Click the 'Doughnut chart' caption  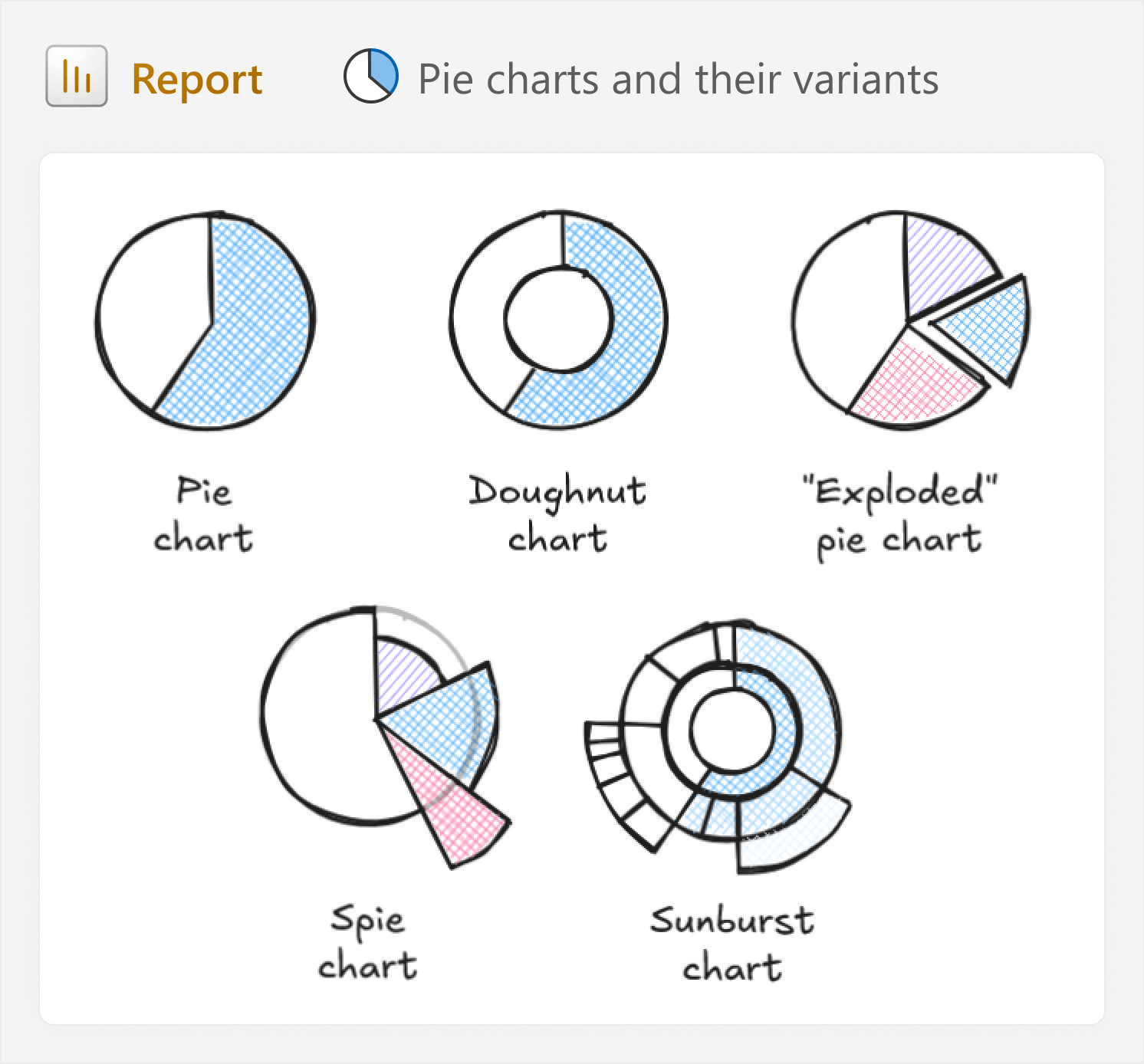tap(557, 514)
